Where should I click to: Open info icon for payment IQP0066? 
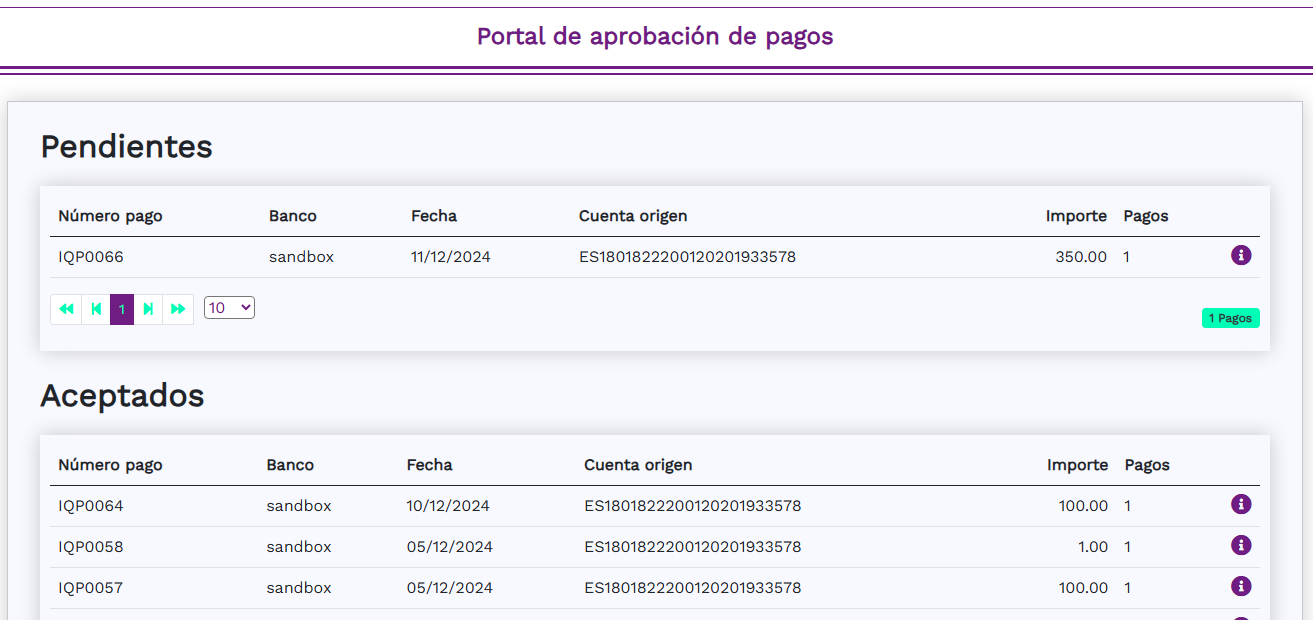(x=1240, y=256)
